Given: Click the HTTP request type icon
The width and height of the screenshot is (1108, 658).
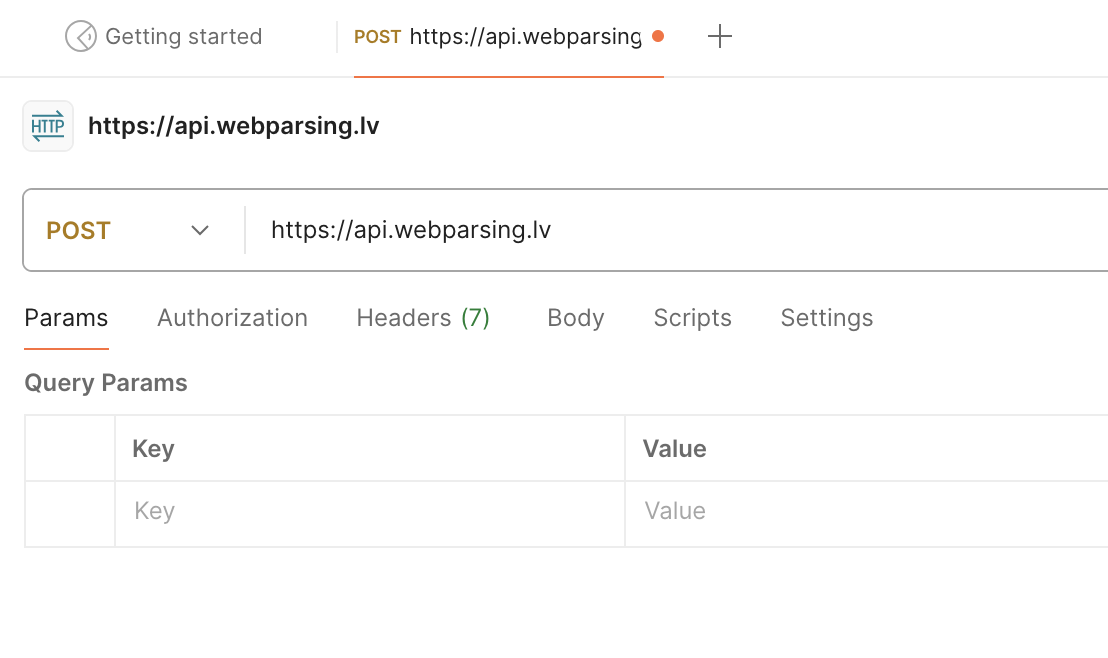Looking at the screenshot, I should [x=48, y=126].
